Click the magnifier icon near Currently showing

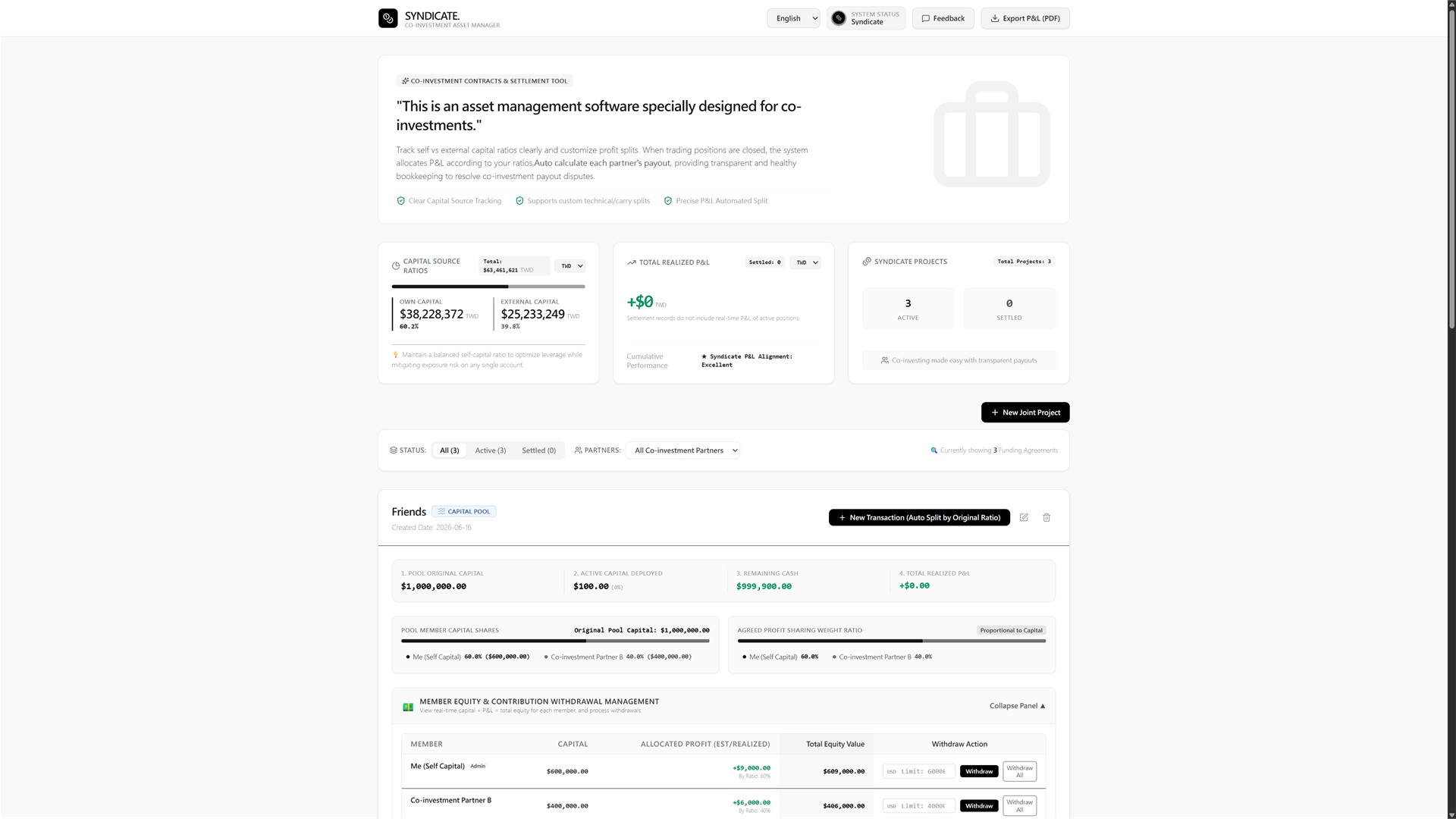tap(934, 450)
